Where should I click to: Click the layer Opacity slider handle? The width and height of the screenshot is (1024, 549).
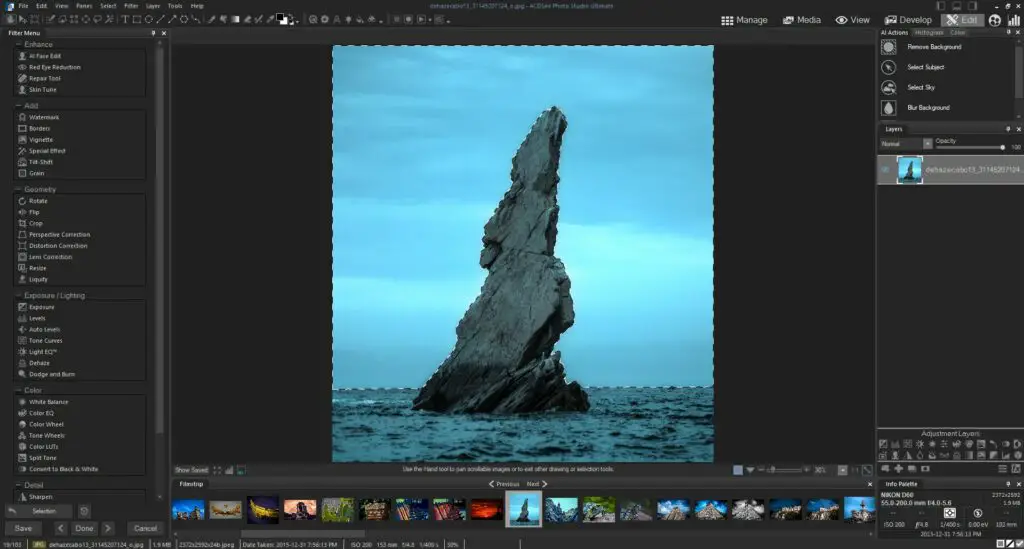tap(1002, 147)
